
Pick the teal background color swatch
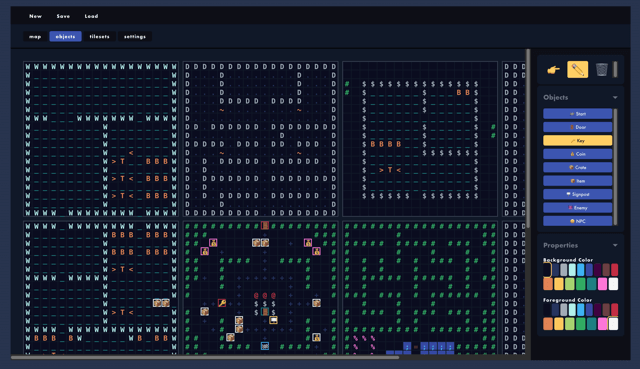591,284
